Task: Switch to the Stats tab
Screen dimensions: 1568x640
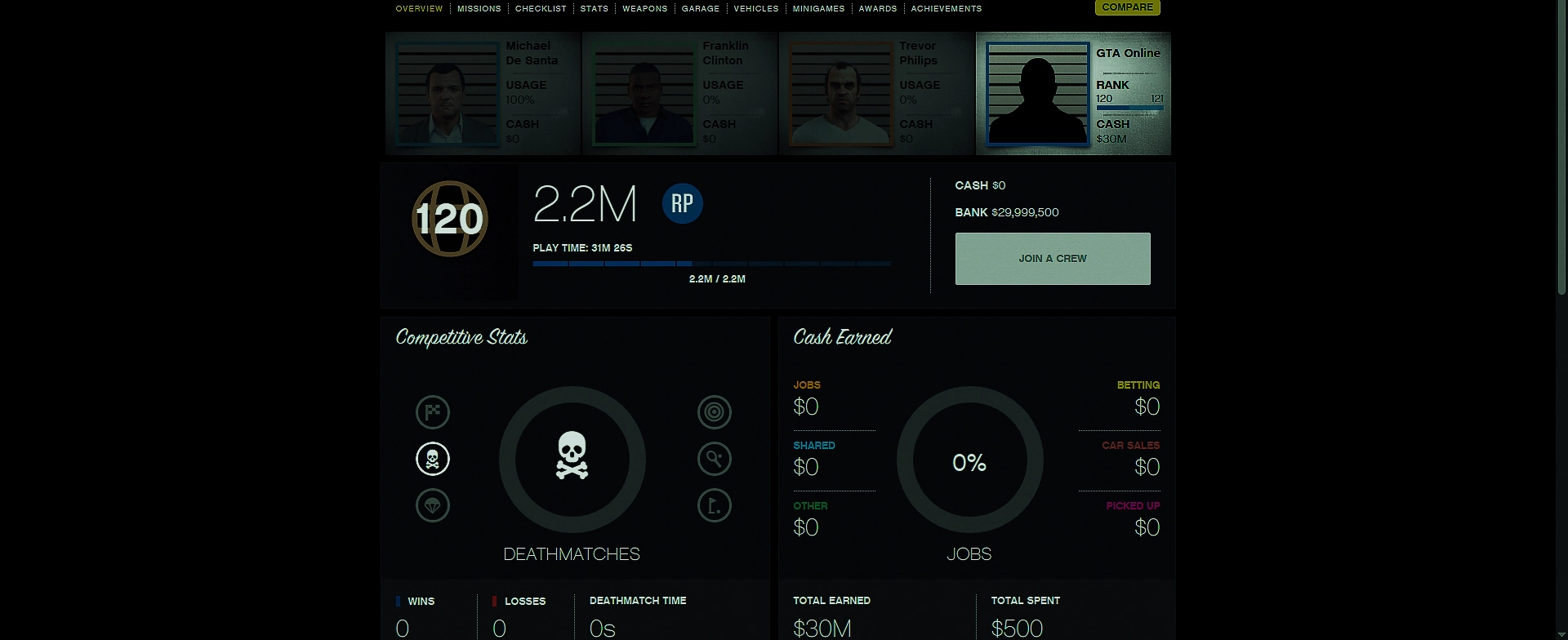Action: tap(595, 9)
